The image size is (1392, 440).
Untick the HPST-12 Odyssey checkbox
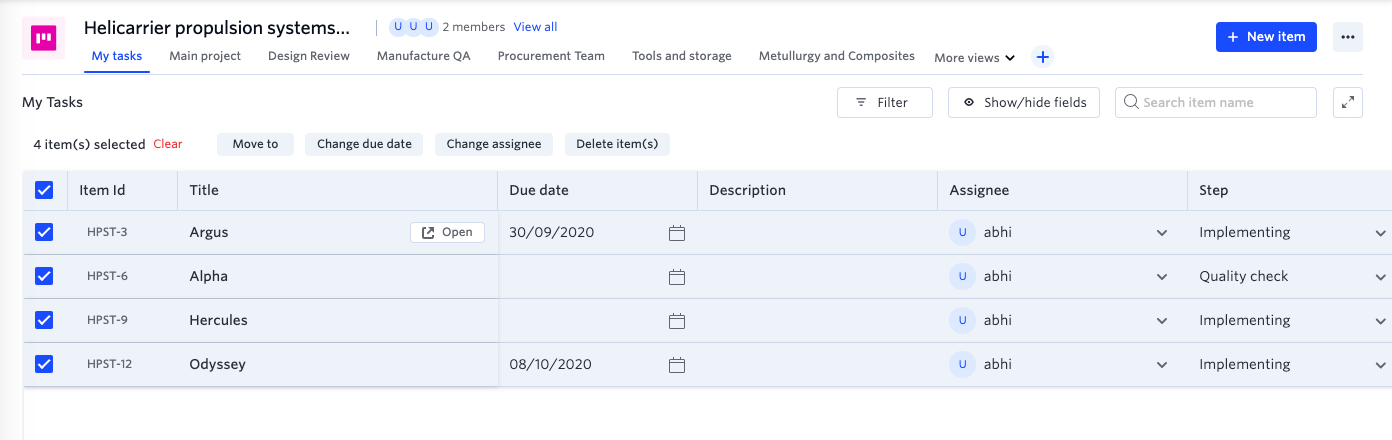pos(44,364)
